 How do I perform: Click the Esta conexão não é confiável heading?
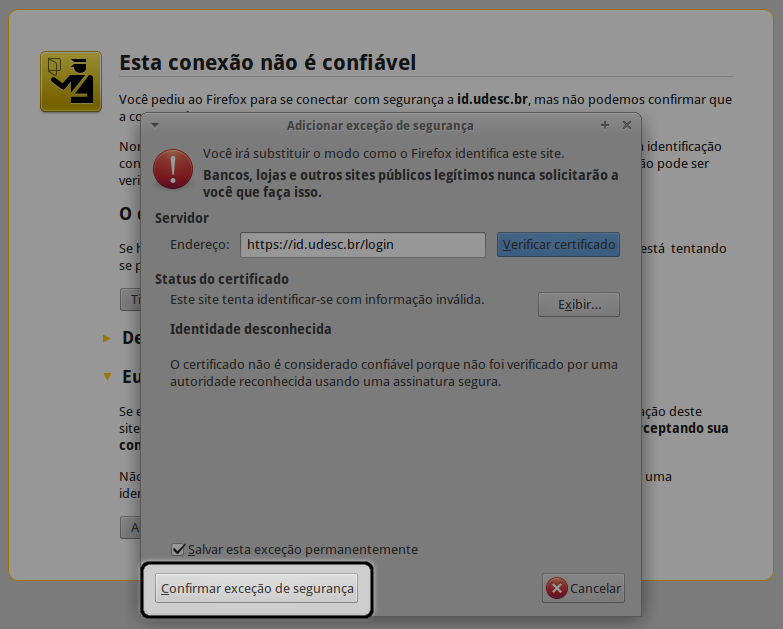[x=267, y=63]
